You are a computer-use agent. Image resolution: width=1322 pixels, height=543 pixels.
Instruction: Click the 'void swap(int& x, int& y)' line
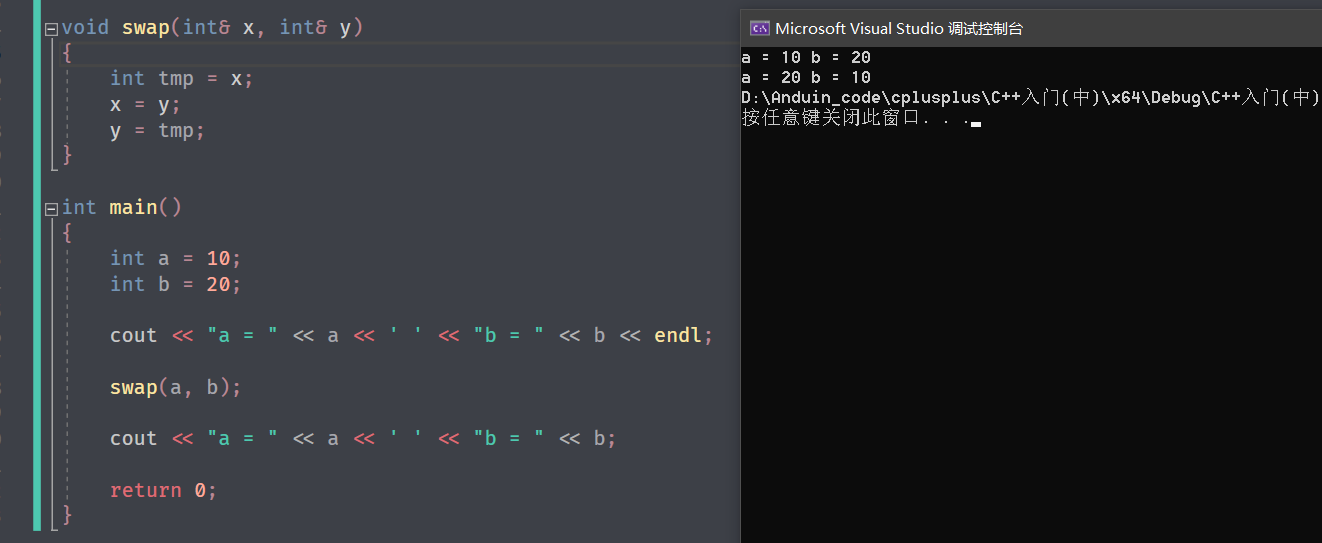(212, 28)
